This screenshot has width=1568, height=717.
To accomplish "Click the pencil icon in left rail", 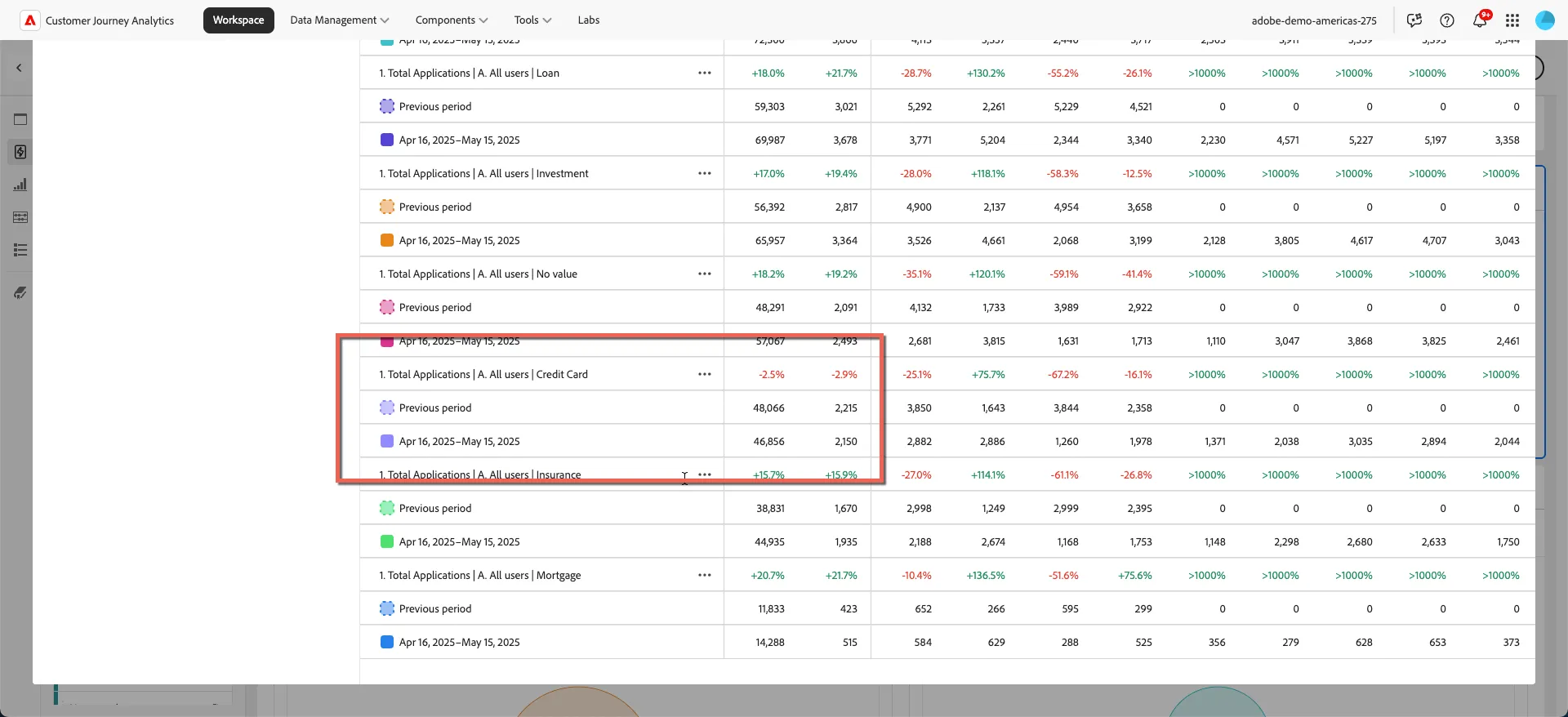I will coord(20,292).
